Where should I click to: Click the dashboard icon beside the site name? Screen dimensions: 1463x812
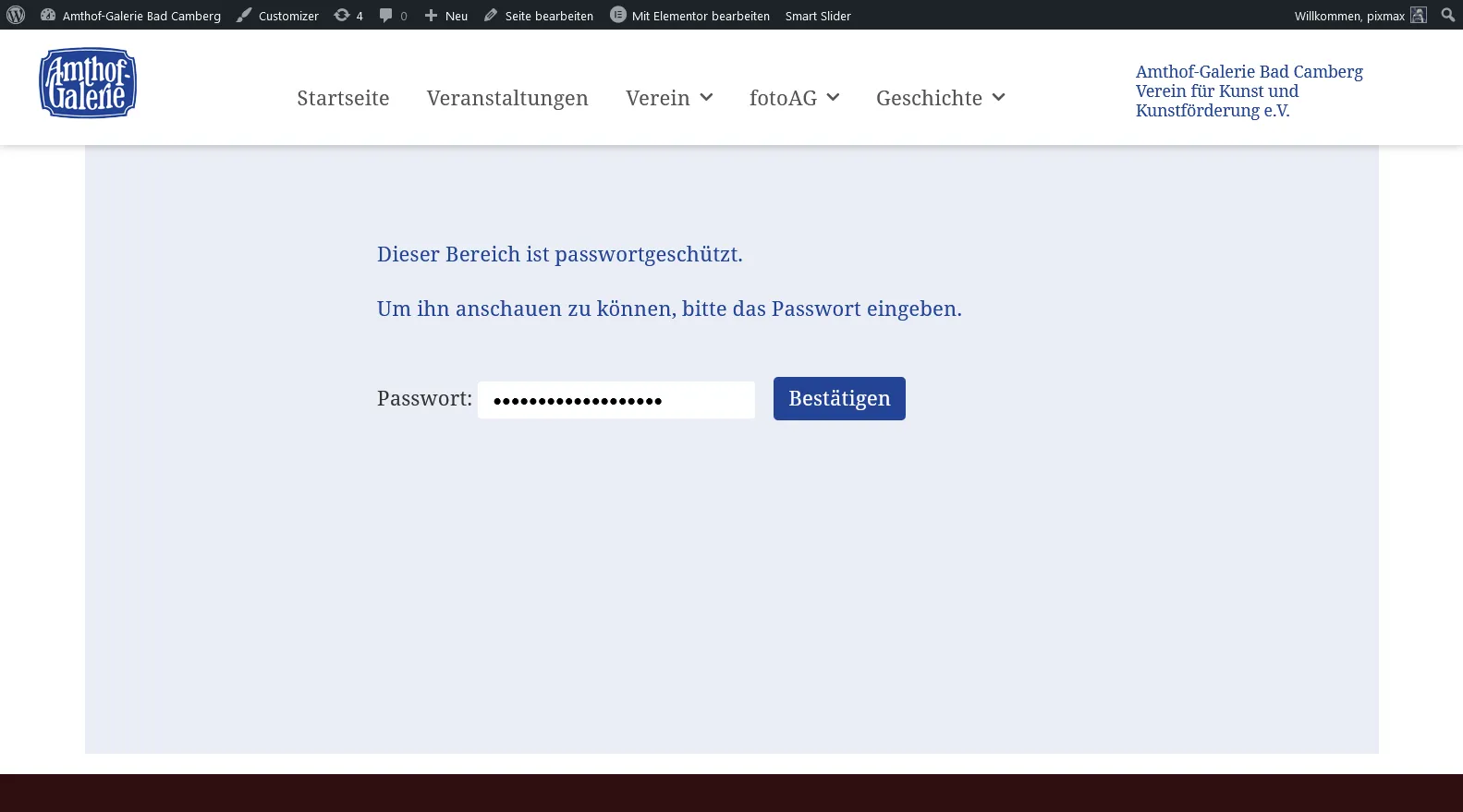pyautogui.click(x=48, y=15)
